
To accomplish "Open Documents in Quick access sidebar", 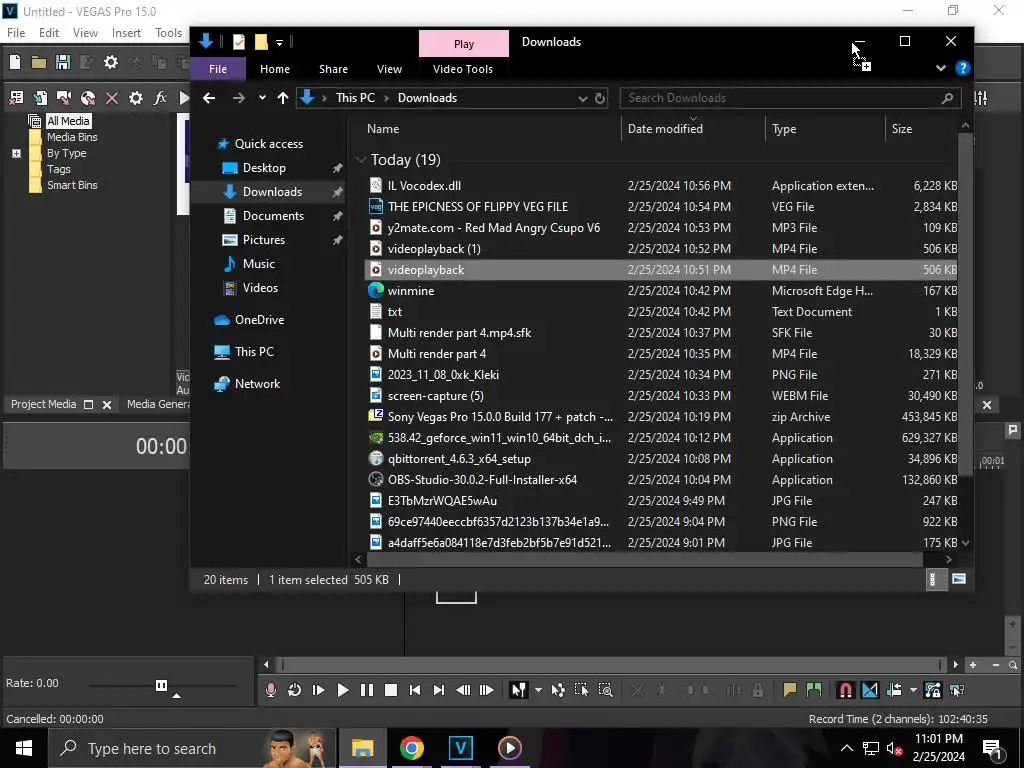I will point(273,216).
